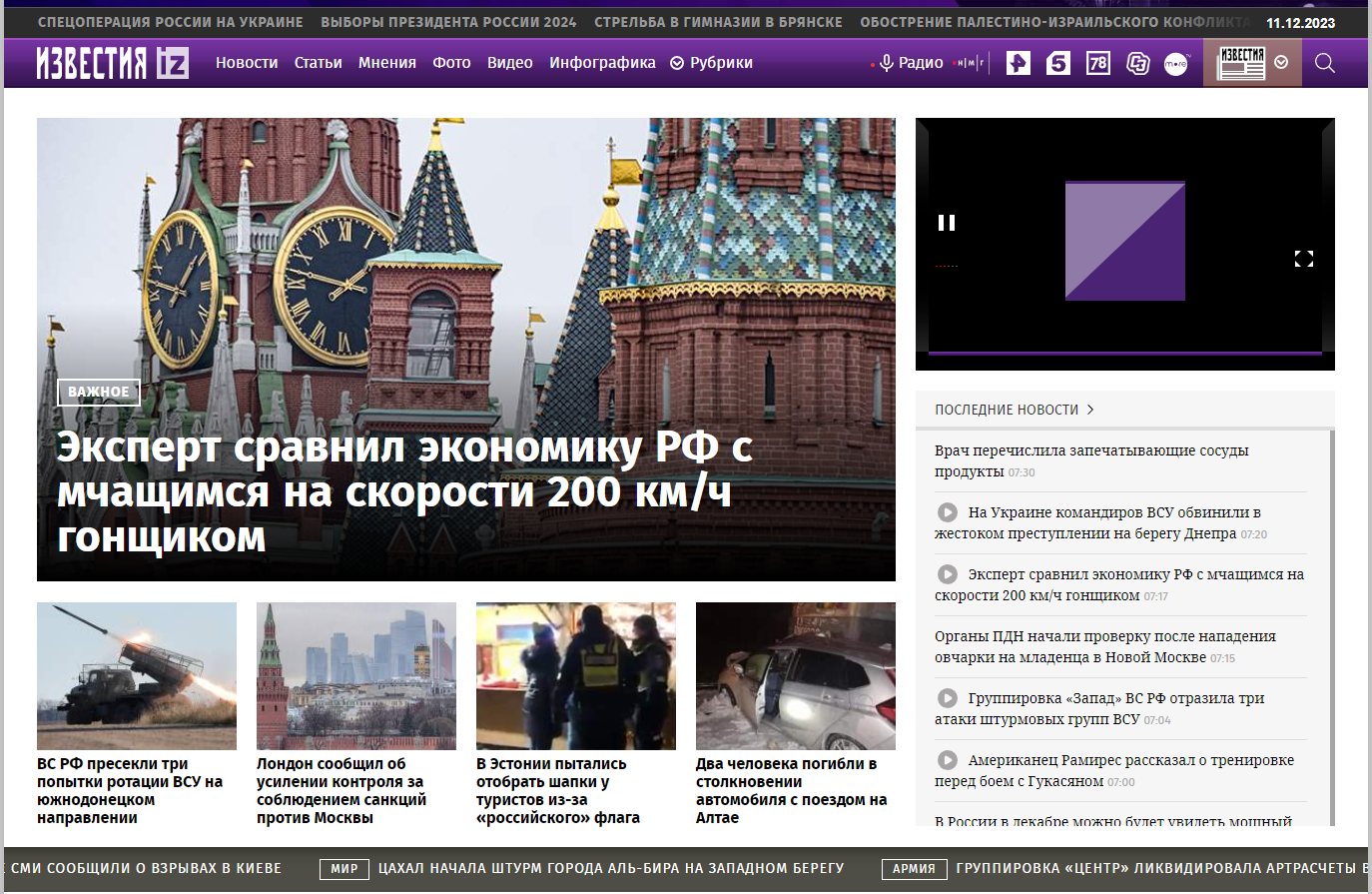Open the Channel 5 icon

tap(1058, 63)
